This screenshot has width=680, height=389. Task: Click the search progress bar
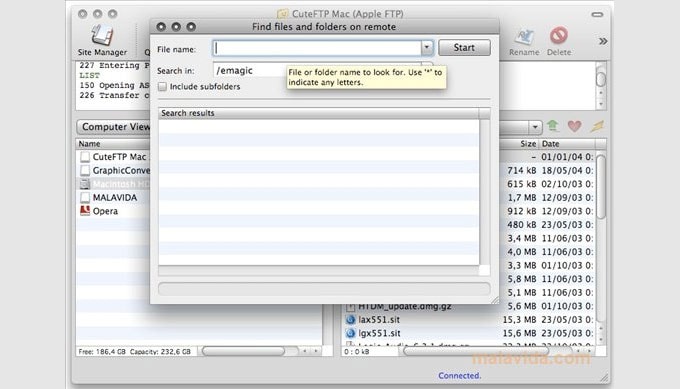[x=324, y=289]
